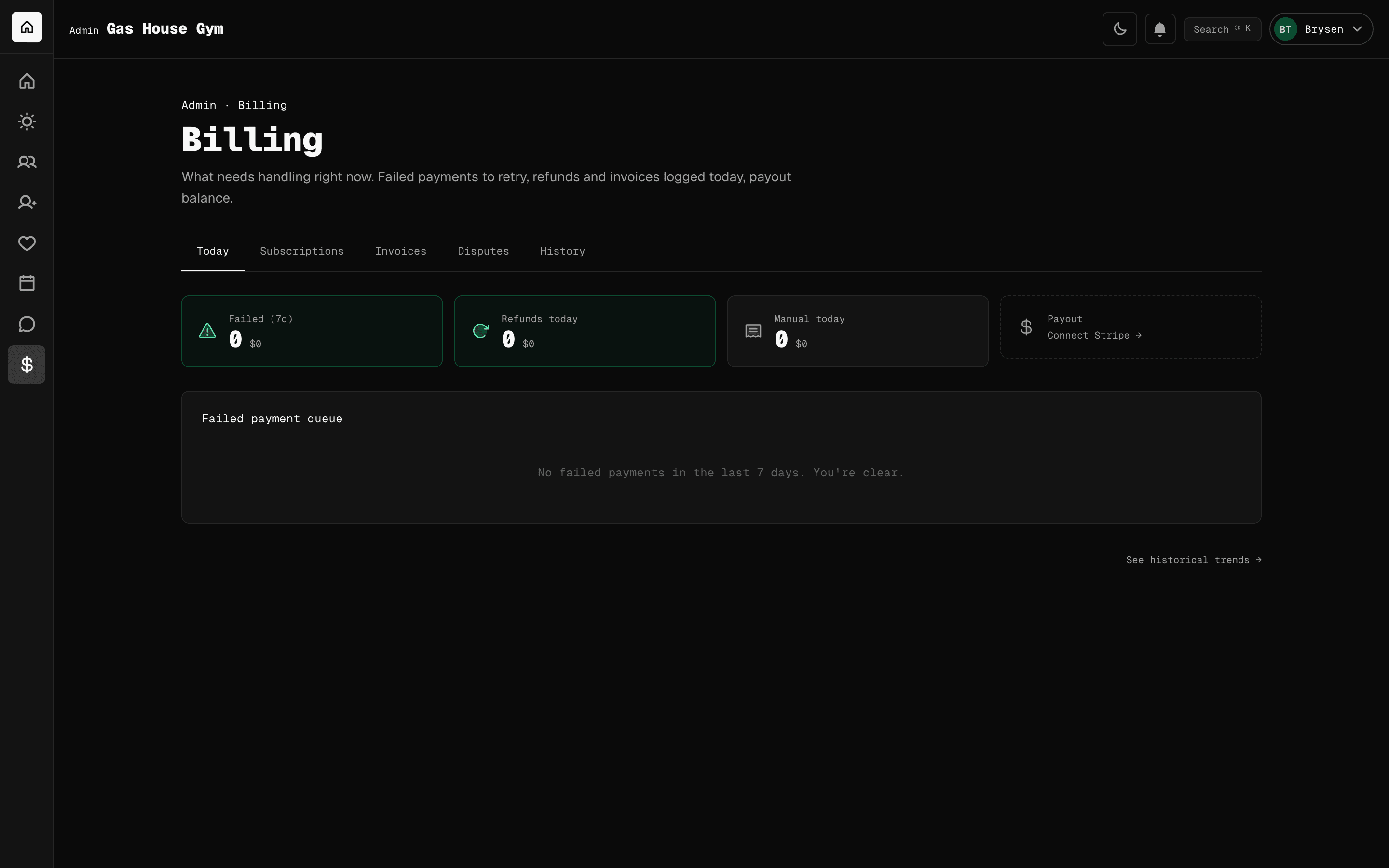Open notifications bell

click(x=1160, y=29)
